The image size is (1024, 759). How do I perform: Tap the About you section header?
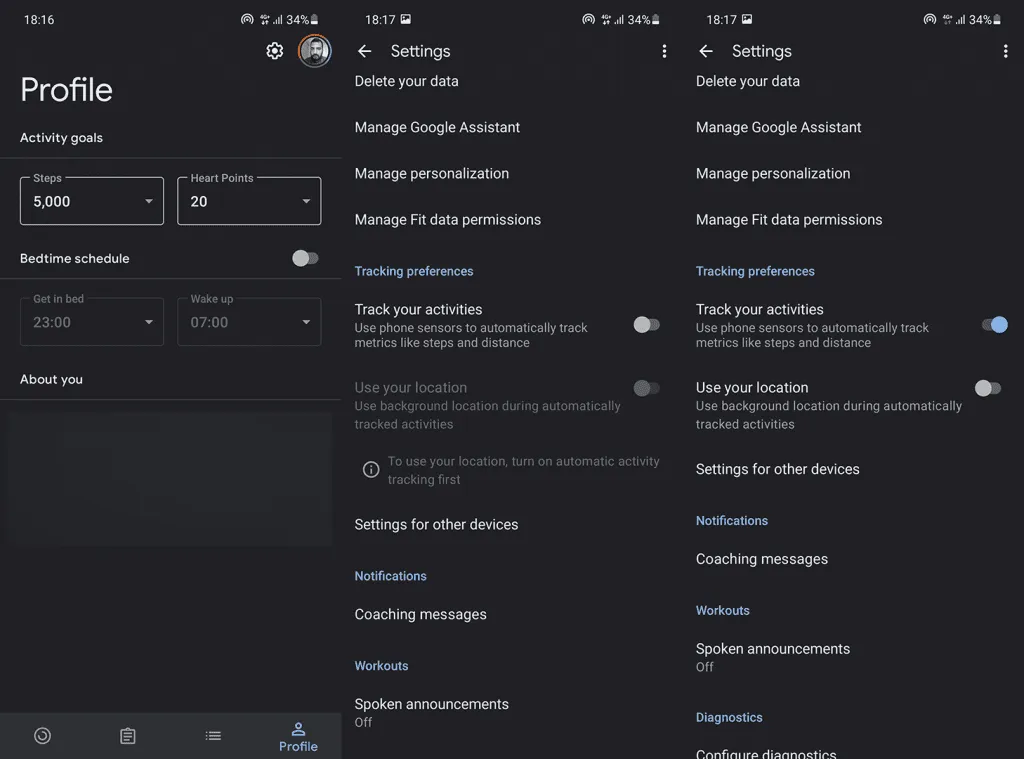pyautogui.click(x=52, y=380)
